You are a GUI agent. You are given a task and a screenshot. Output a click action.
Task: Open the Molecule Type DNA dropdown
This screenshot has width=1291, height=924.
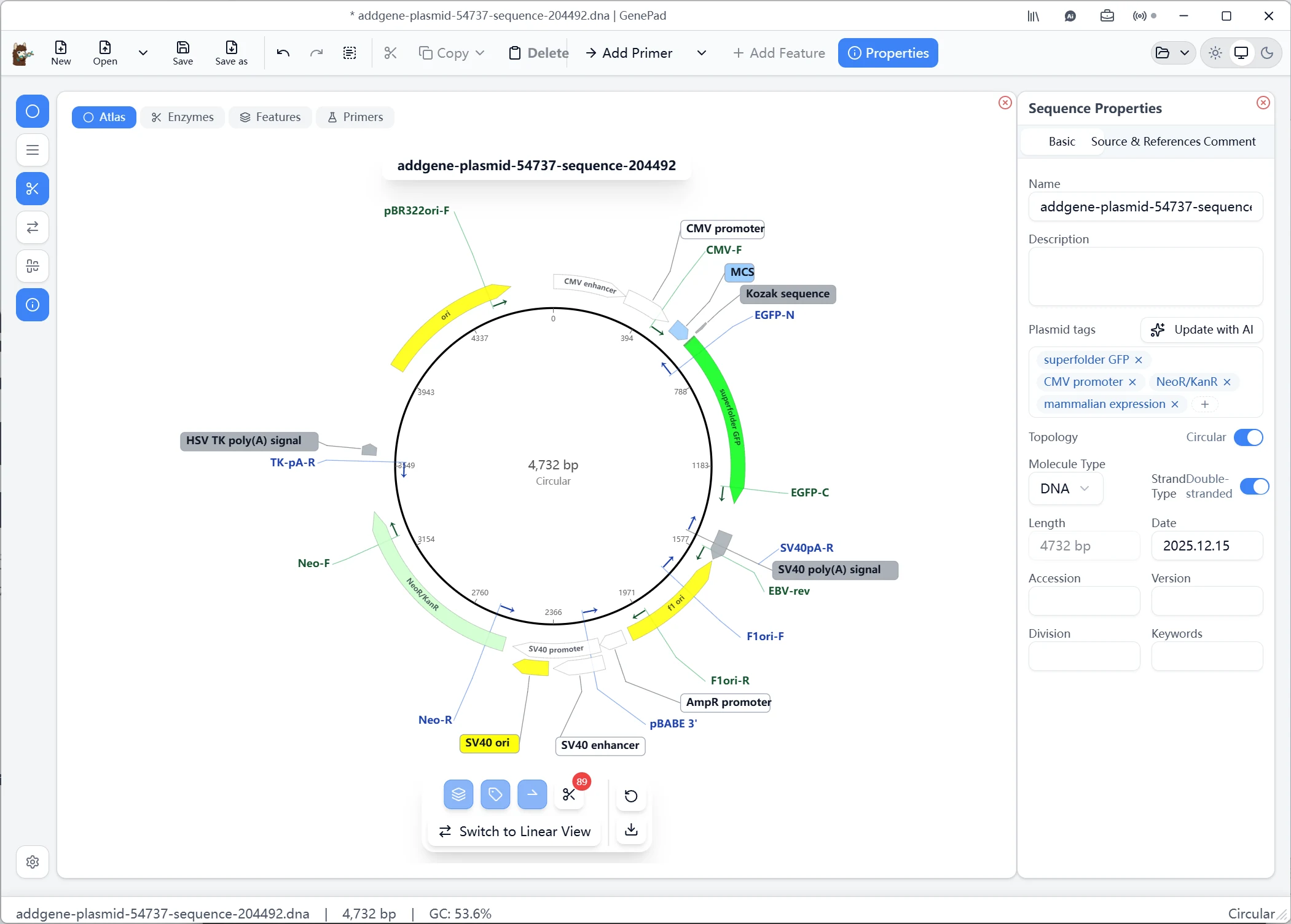1065,489
